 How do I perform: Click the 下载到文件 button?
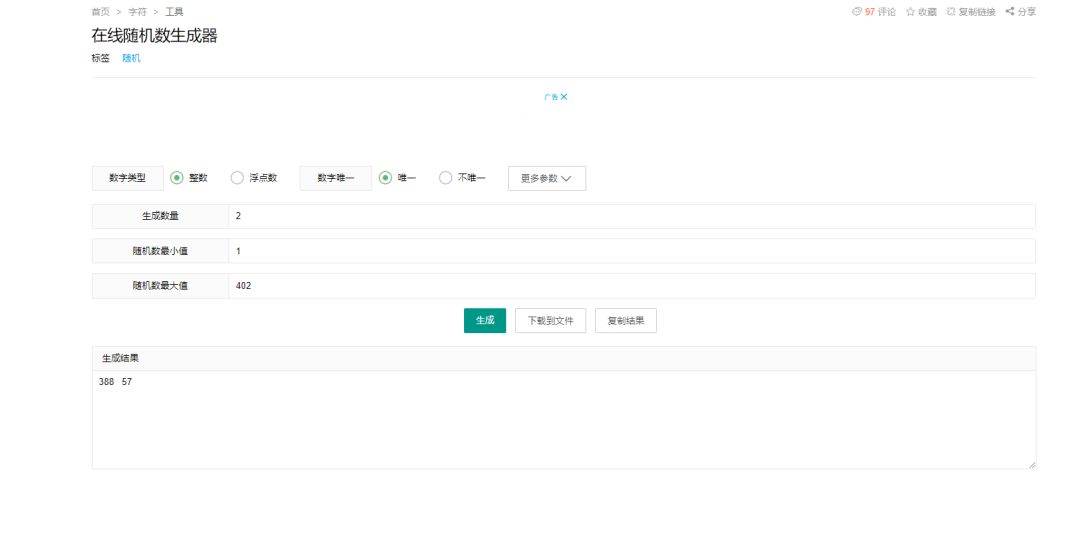550,320
